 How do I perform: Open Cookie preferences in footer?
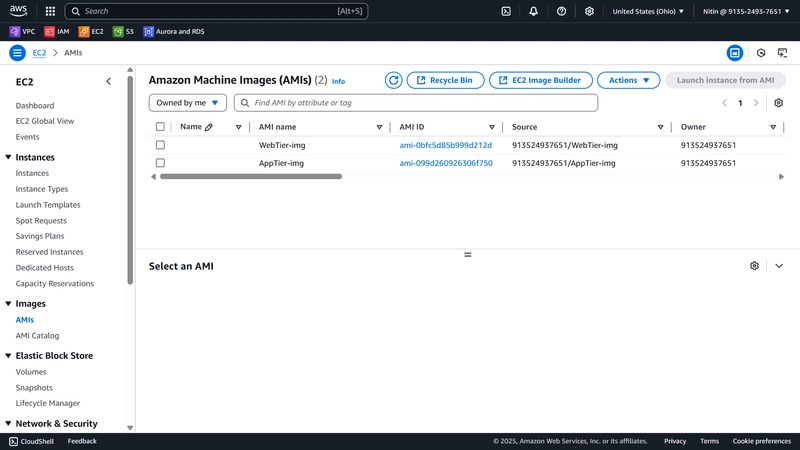click(762, 441)
